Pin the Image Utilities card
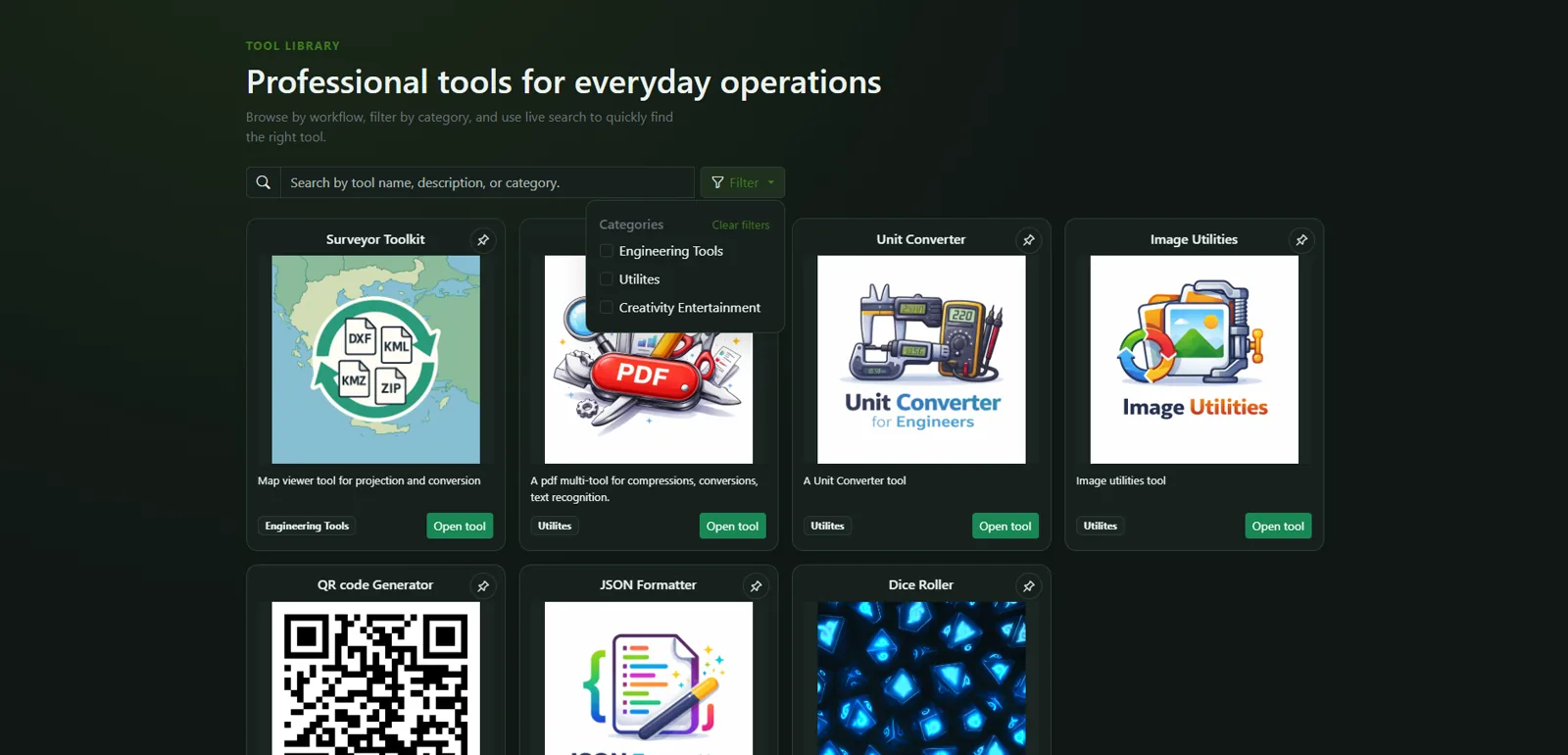The height and width of the screenshot is (755, 1568). pos(1301,240)
